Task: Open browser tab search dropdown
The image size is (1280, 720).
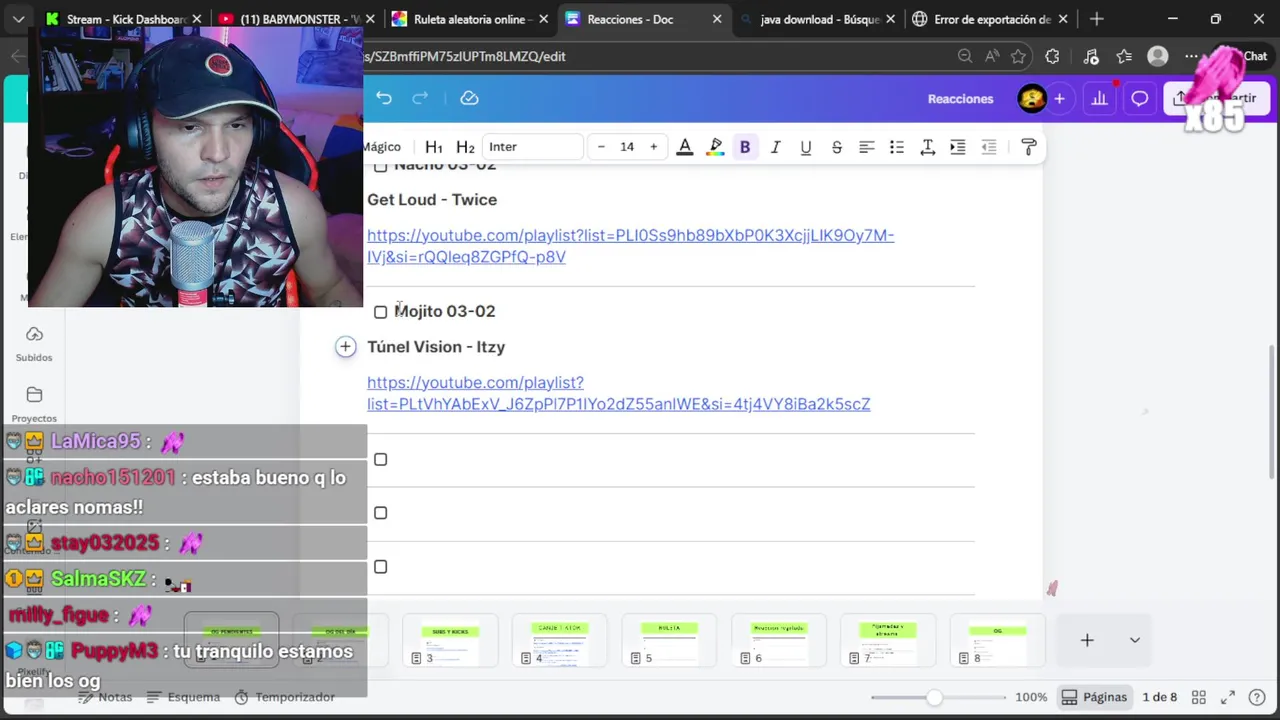Action: tap(18, 19)
